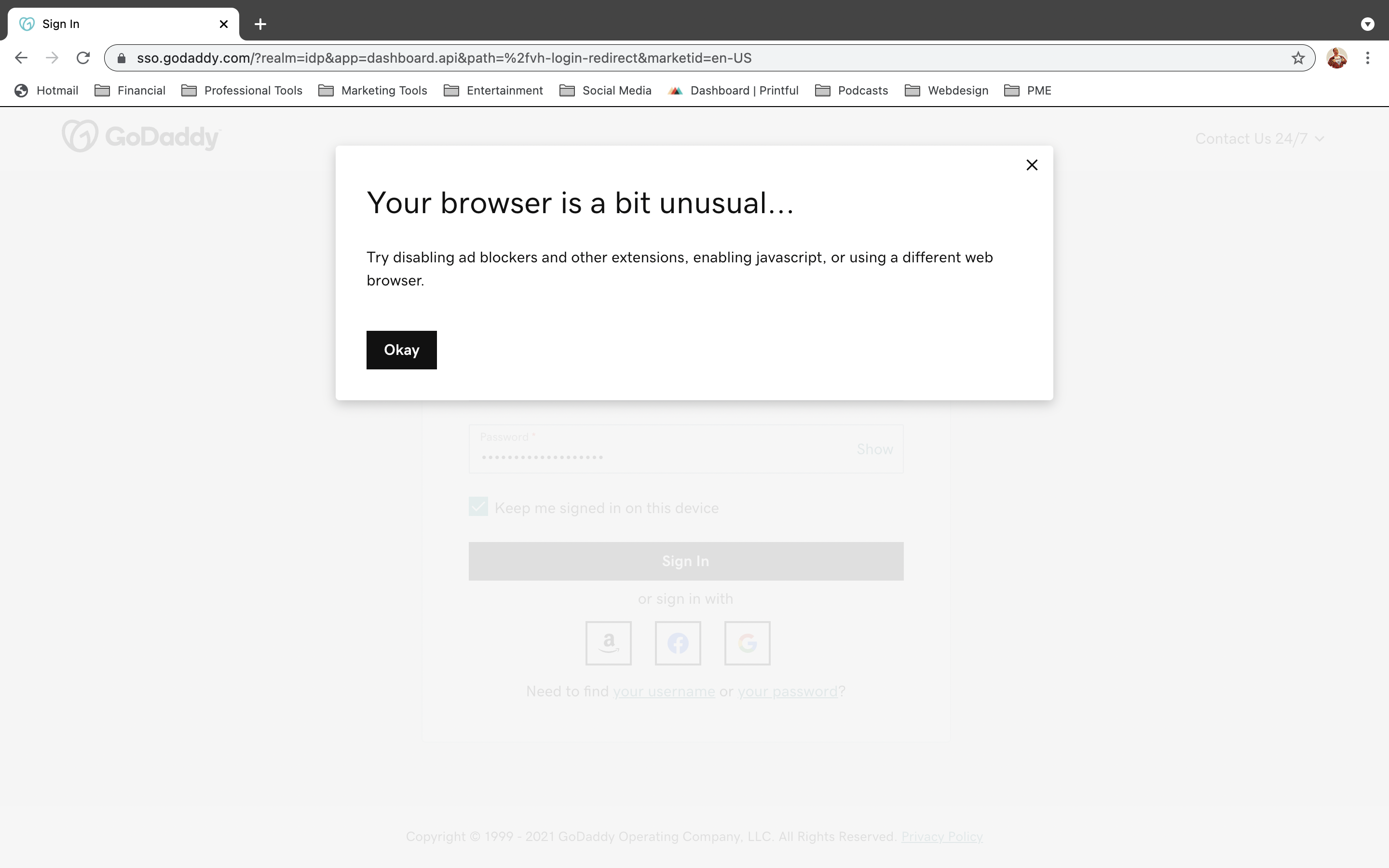Expand the Contact Us 24/7 dropdown
The height and width of the screenshot is (868, 1389).
click(x=1260, y=138)
